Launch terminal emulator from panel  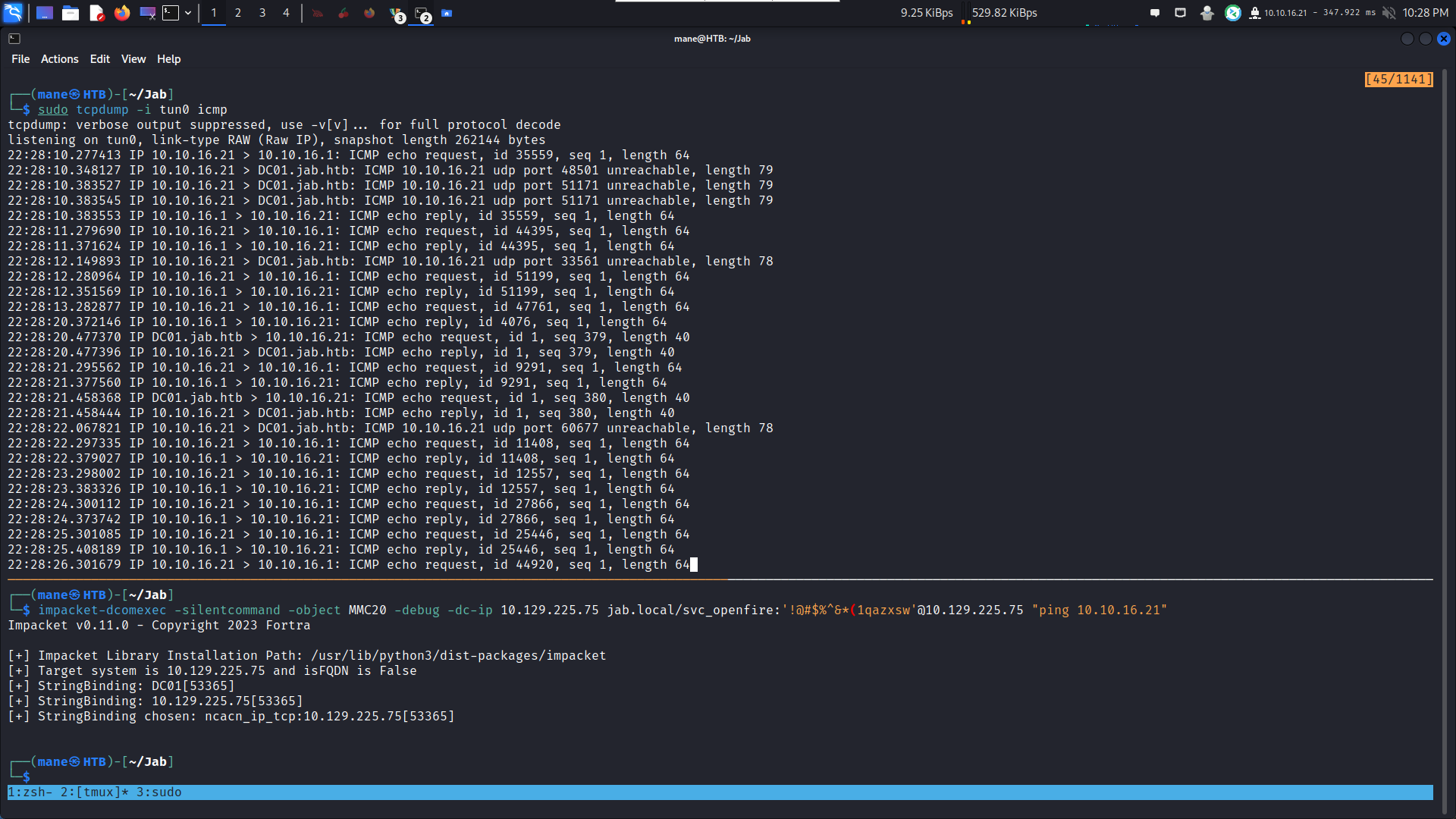click(x=171, y=13)
